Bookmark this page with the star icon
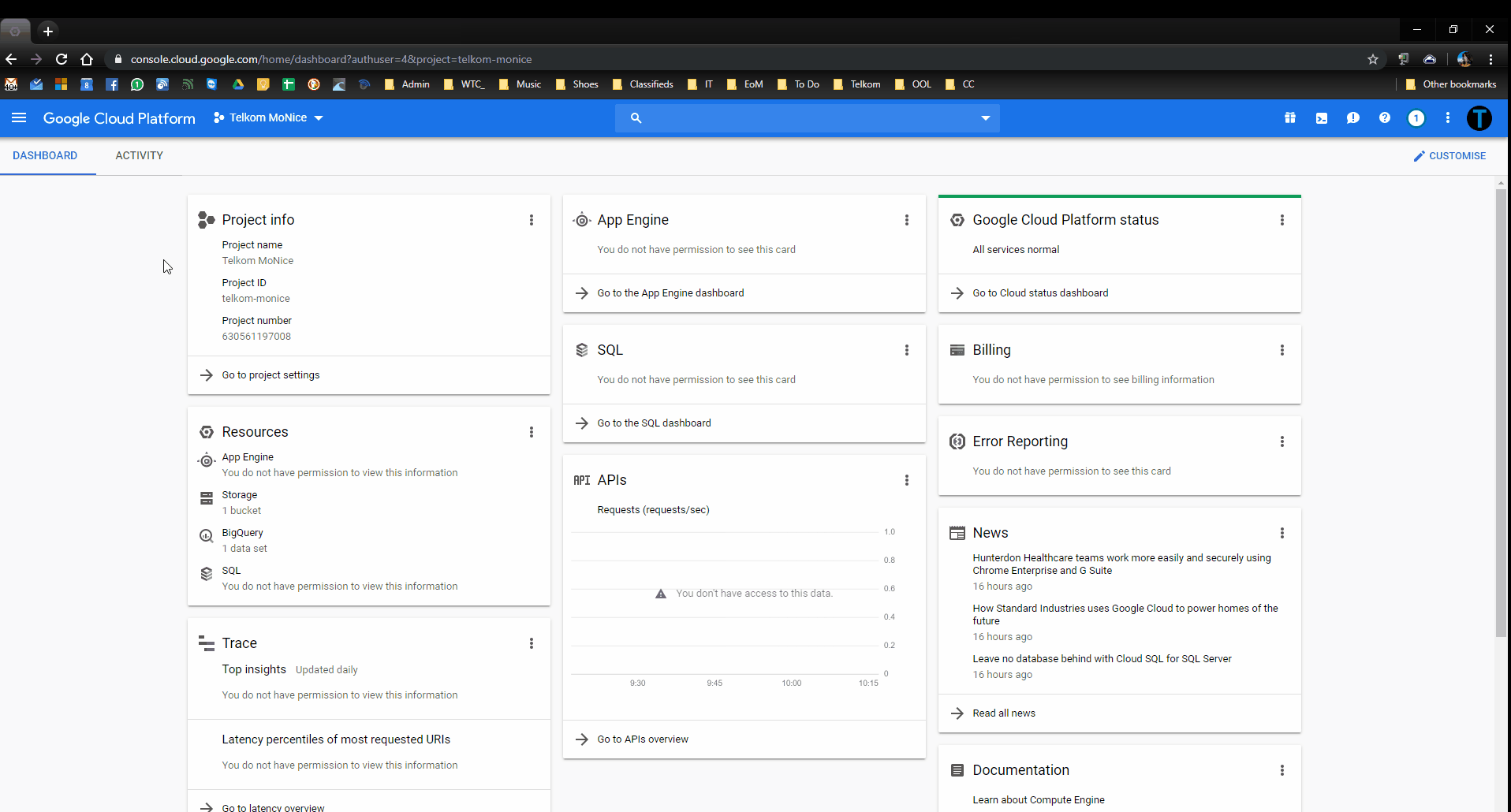The height and width of the screenshot is (812, 1511). 1373,59
